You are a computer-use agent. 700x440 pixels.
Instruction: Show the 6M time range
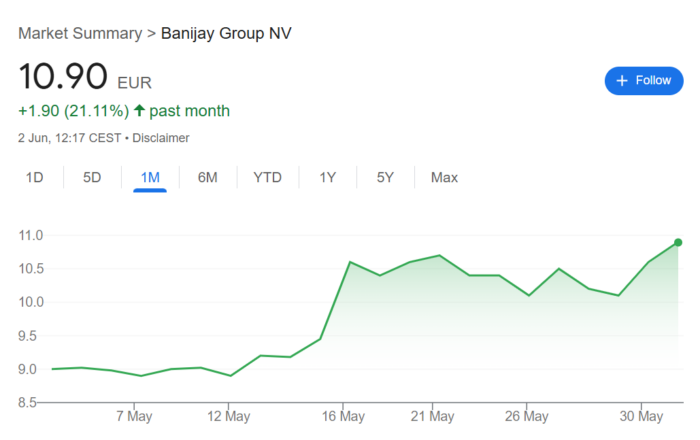coord(208,177)
